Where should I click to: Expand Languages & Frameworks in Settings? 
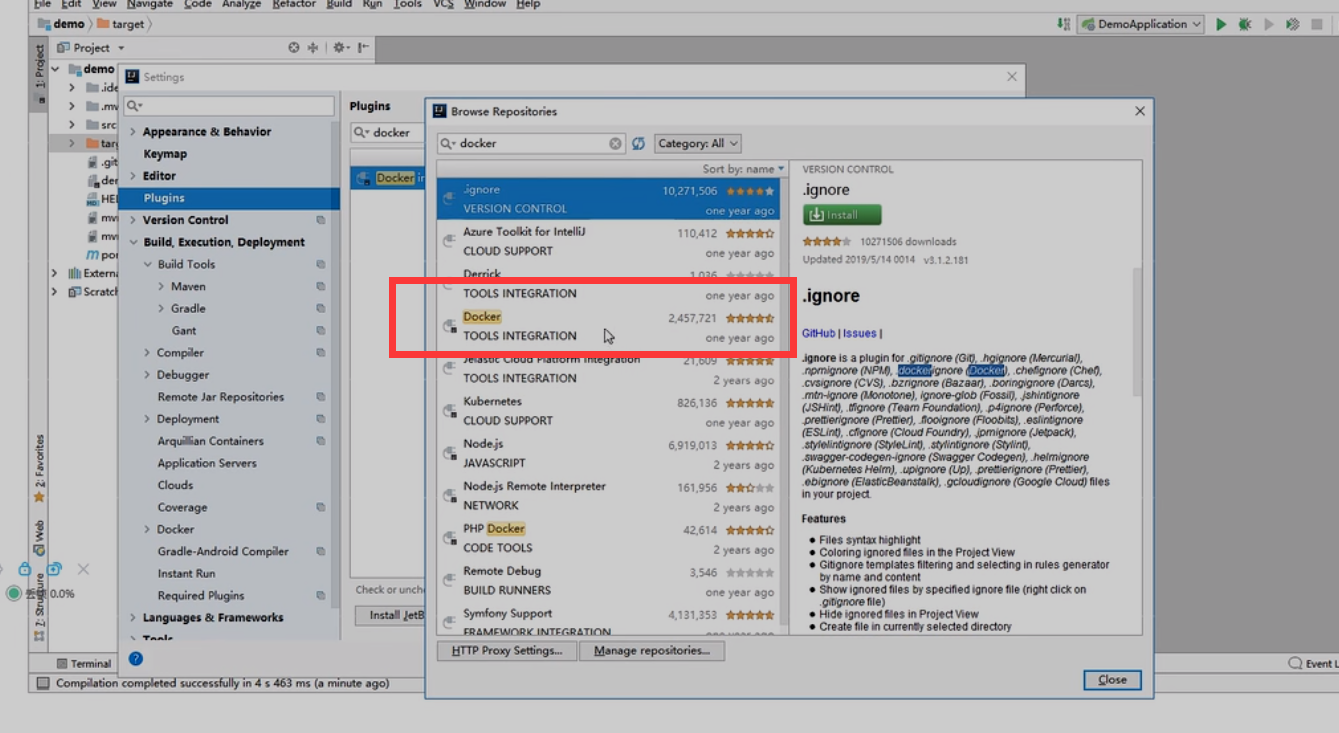pos(133,617)
